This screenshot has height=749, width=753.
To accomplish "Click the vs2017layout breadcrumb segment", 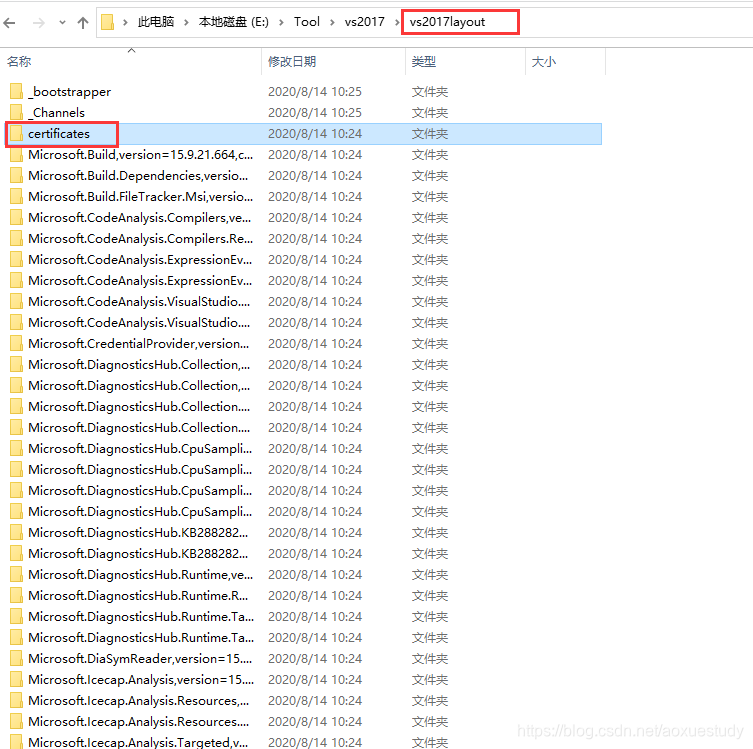I will tap(447, 22).
